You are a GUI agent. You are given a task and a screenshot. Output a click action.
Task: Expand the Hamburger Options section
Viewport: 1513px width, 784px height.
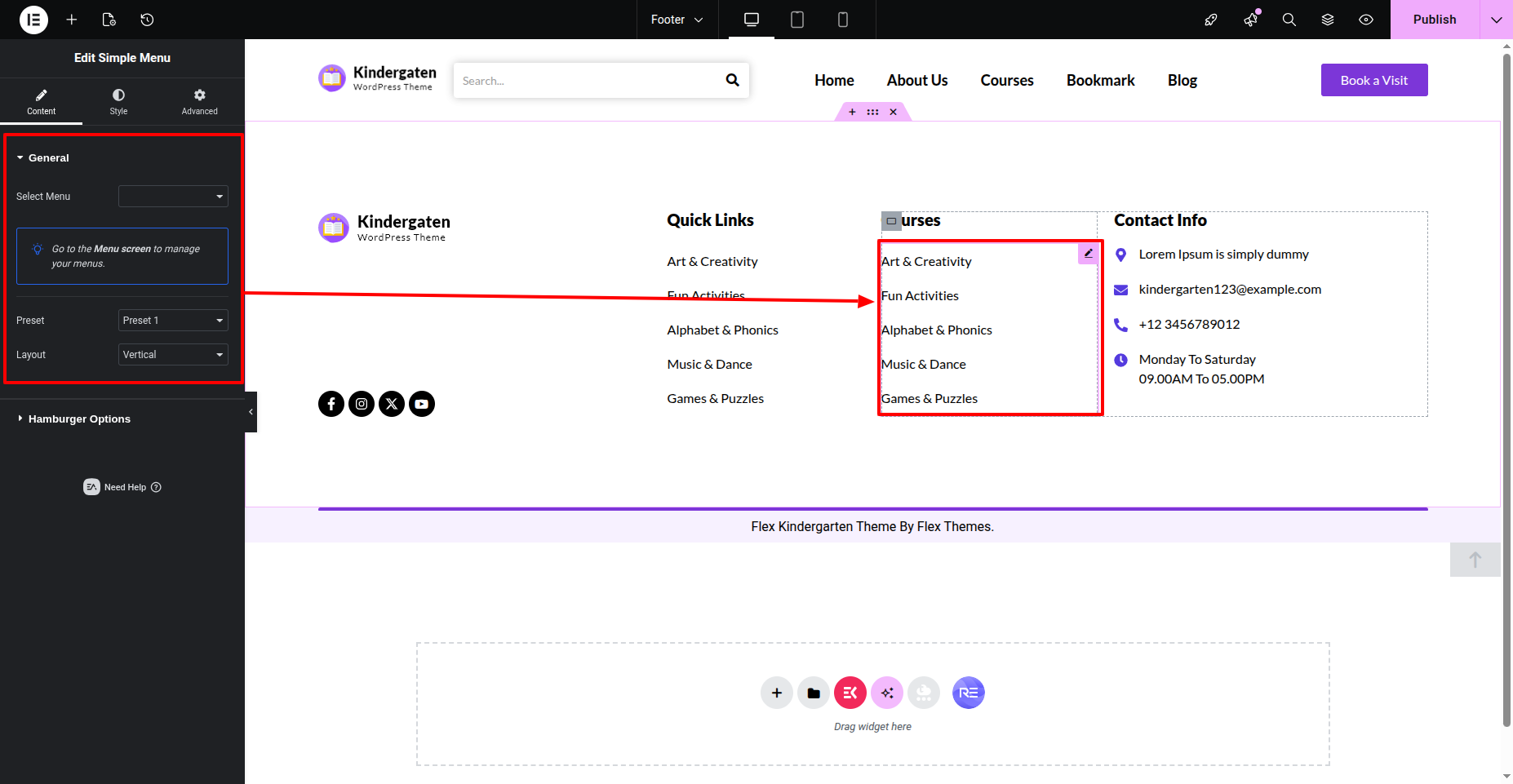(x=79, y=419)
